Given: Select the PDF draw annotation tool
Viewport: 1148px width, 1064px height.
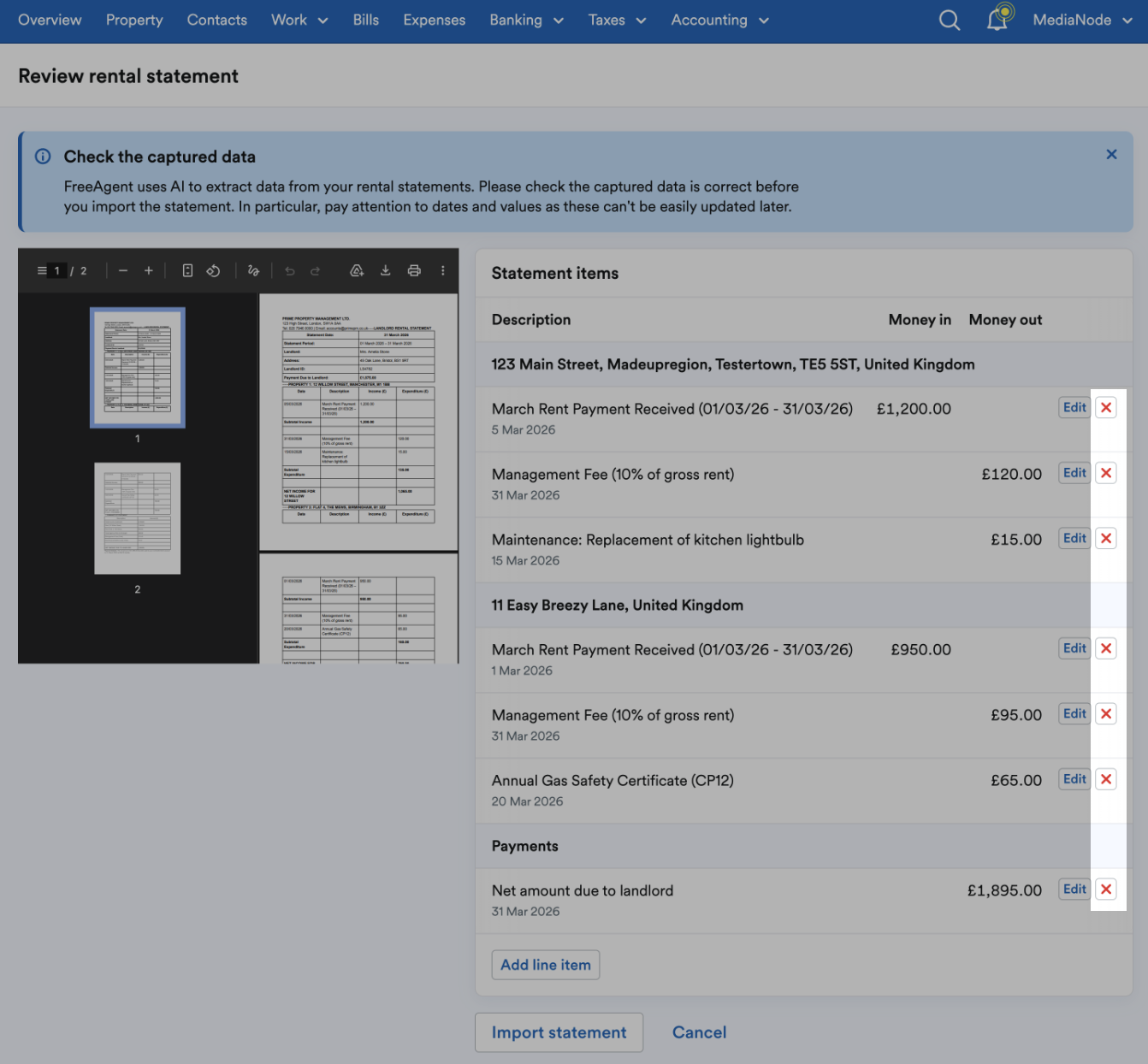Looking at the screenshot, I should (x=253, y=271).
